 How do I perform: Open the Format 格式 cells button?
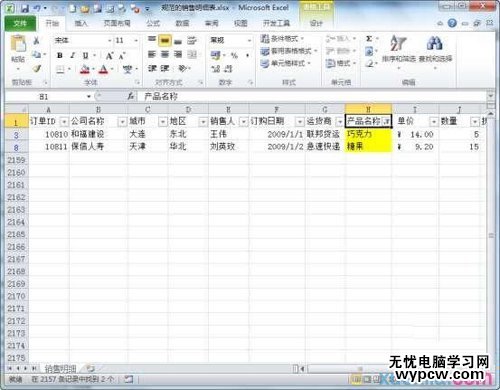[x=341, y=63]
